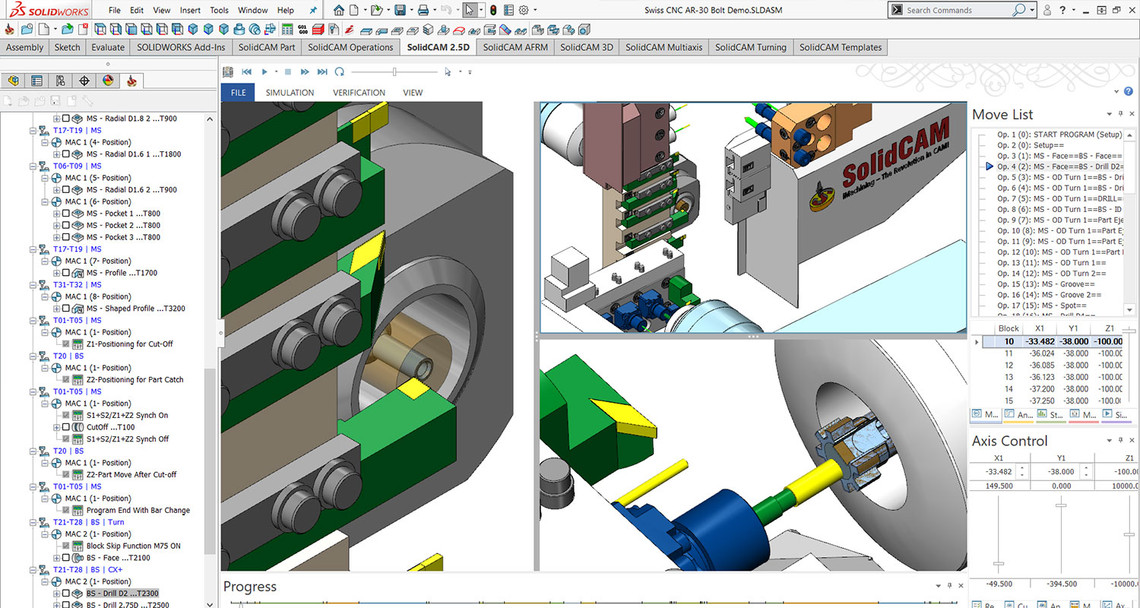Click the simulation speed slider
This screenshot has height=608, width=1140.
click(394, 72)
